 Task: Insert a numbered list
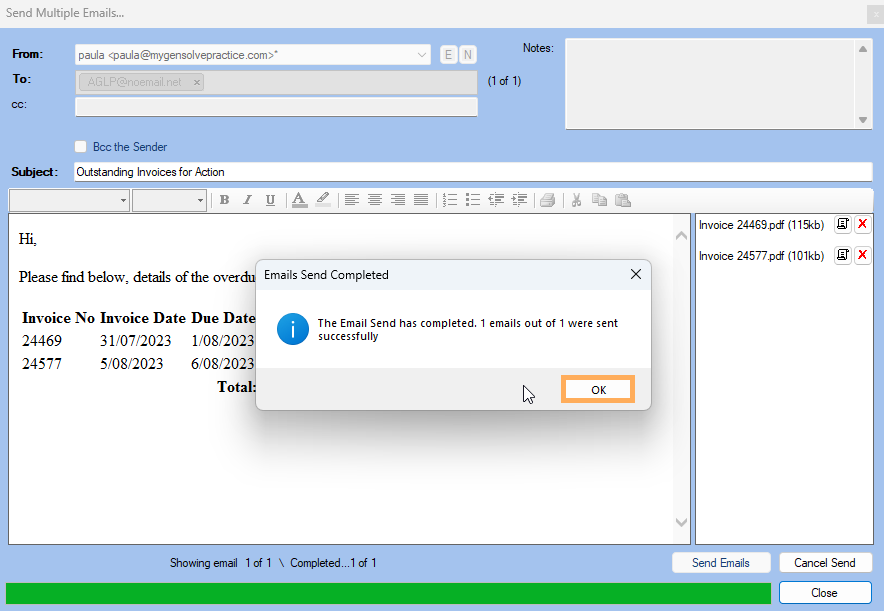tap(450, 200)
